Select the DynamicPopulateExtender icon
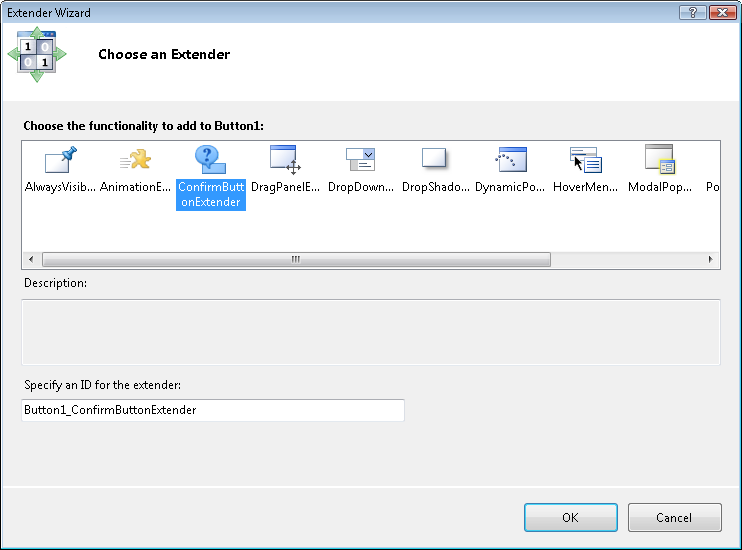Image resolution: width=742 pixels, height=550 pixels. 511,160
